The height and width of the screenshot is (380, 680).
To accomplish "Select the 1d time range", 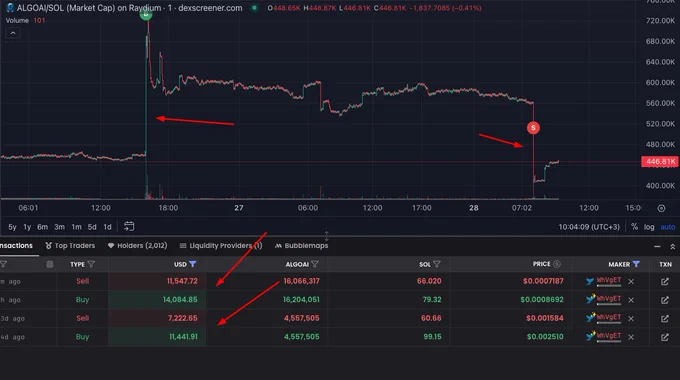I will (107, 227).
